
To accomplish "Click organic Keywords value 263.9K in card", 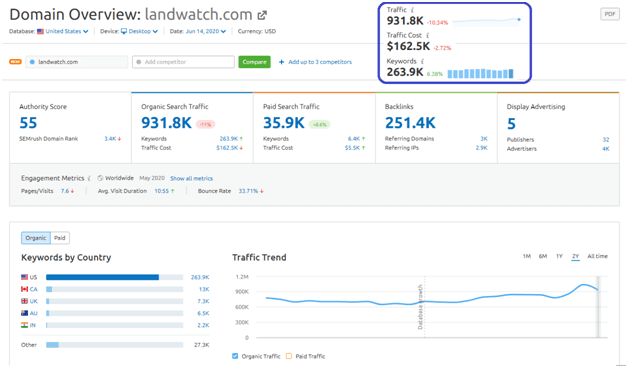I will pos(229,139).
